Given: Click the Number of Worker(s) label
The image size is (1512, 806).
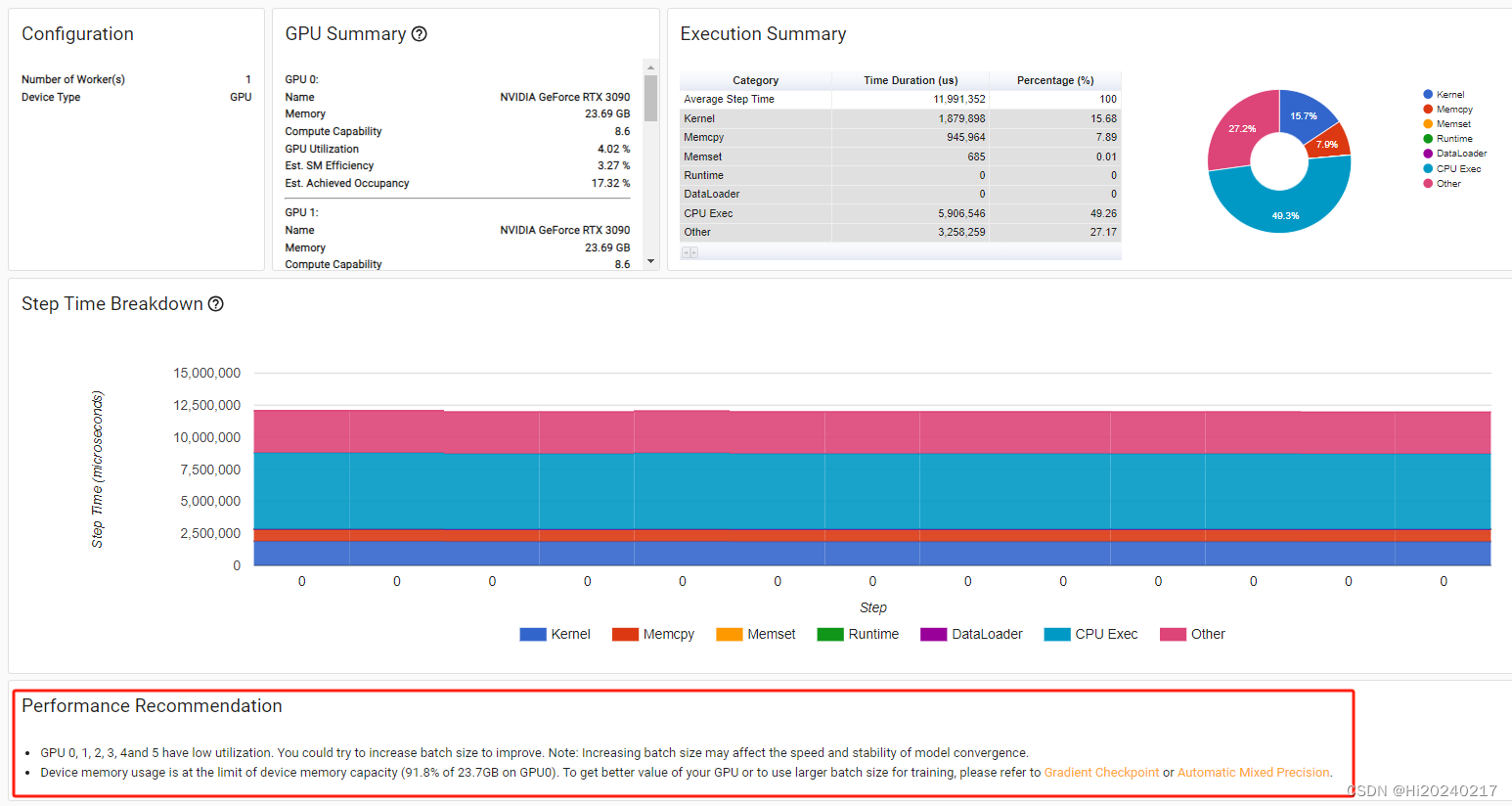Looking at the screenshot, I should [x=73, y=80].
